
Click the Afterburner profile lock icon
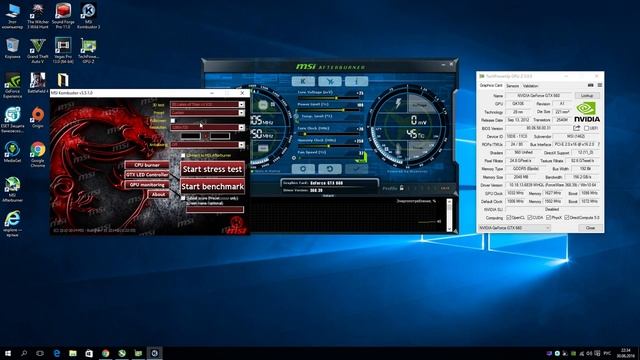pos(402,188)
